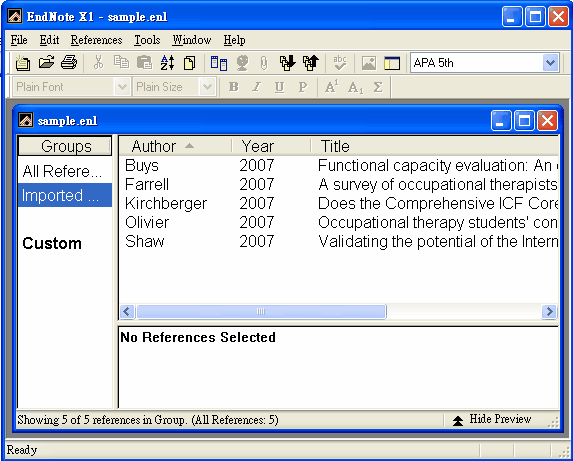
Task: Click the Copy Formatted icon
Action: click(190, 63)
